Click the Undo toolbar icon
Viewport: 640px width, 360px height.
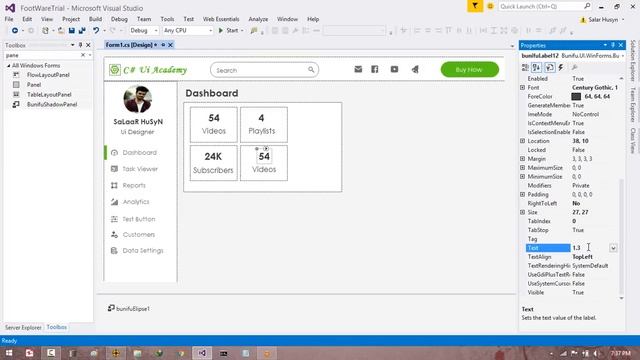tap(96, 31)
